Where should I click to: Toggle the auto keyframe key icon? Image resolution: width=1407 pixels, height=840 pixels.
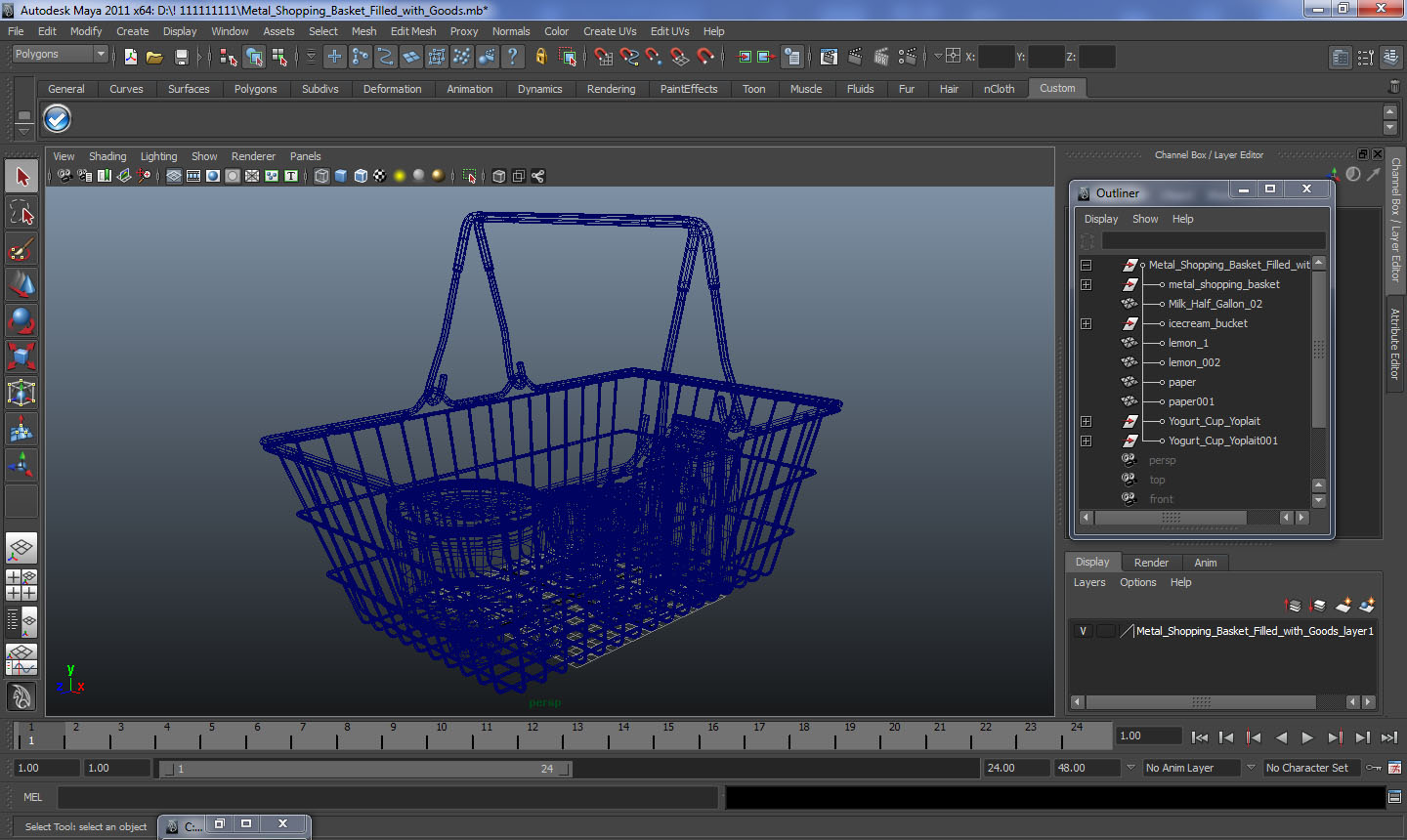pyautogui.click(x=1374, y=768)
